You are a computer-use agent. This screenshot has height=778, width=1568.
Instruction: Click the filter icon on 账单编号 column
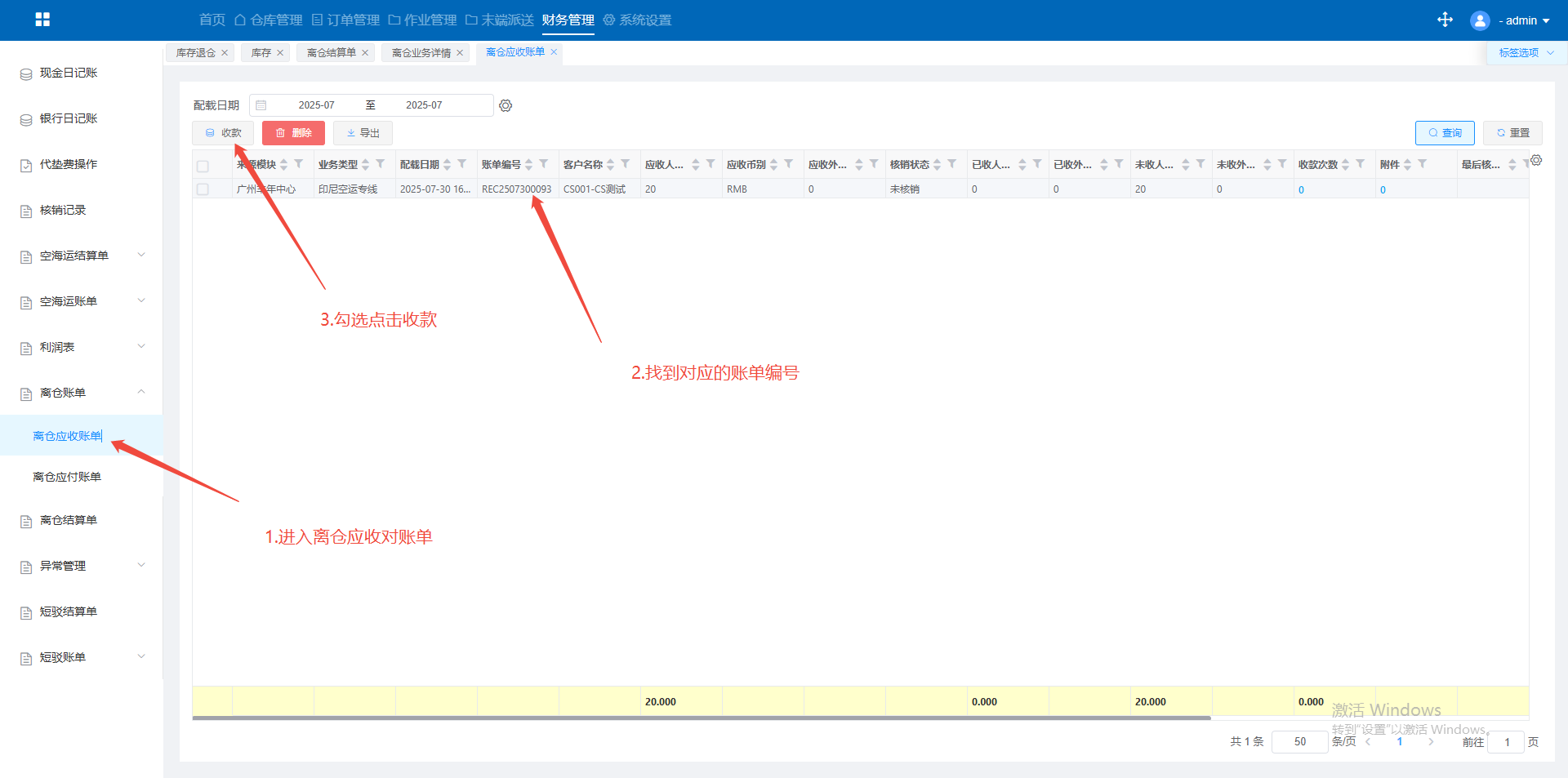coord(544,164)
